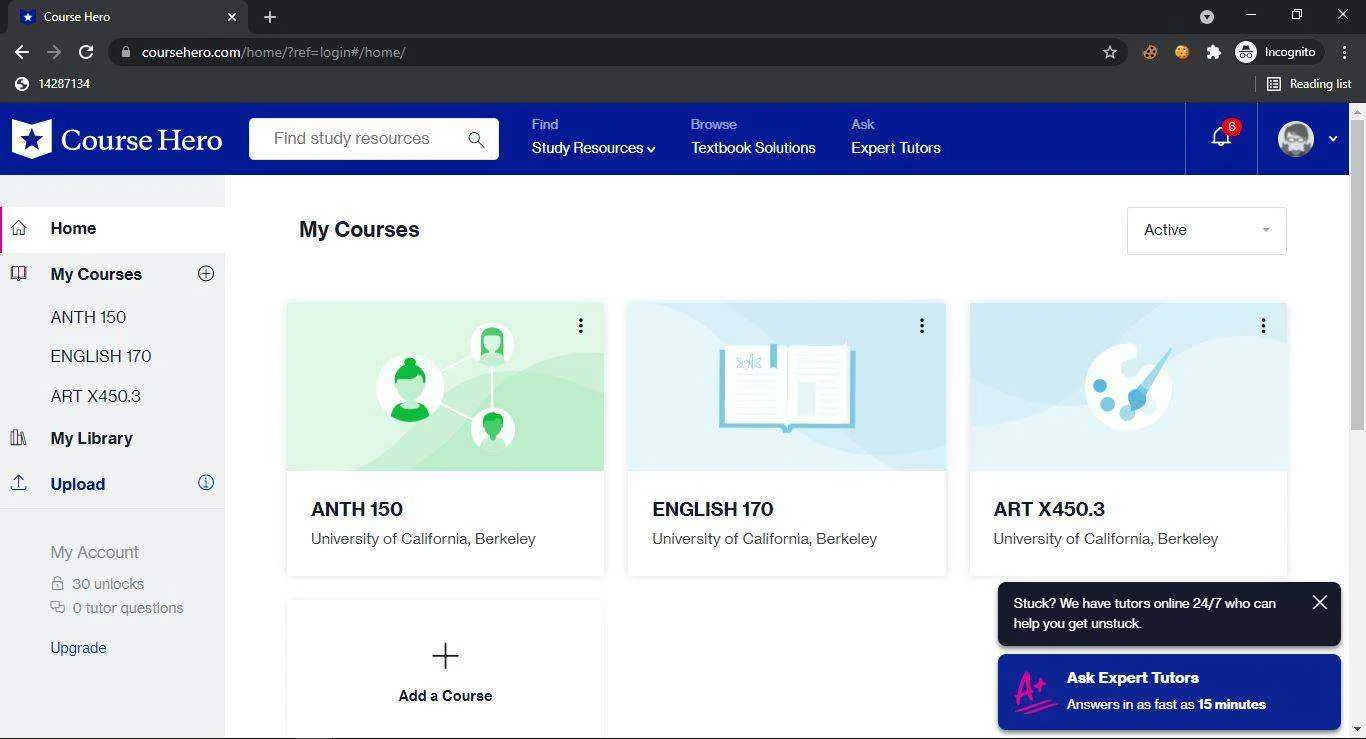Click the Home house icon in sidebar
Image resolution: width=1366 pixels, height=739 pixels.
[19, 228]
